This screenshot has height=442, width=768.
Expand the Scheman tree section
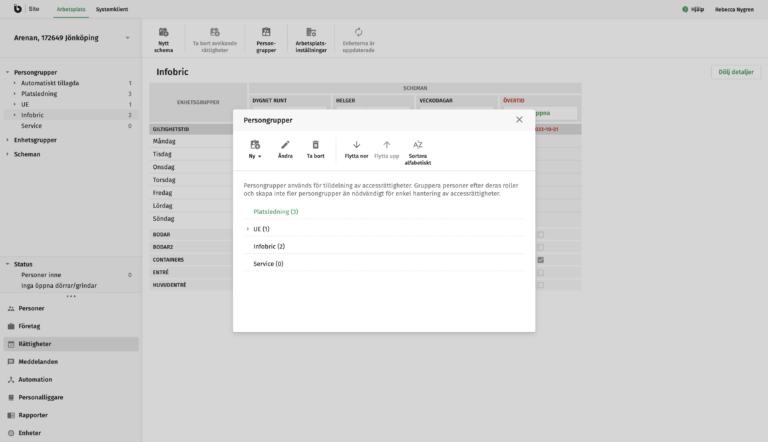tap(8, 154)
